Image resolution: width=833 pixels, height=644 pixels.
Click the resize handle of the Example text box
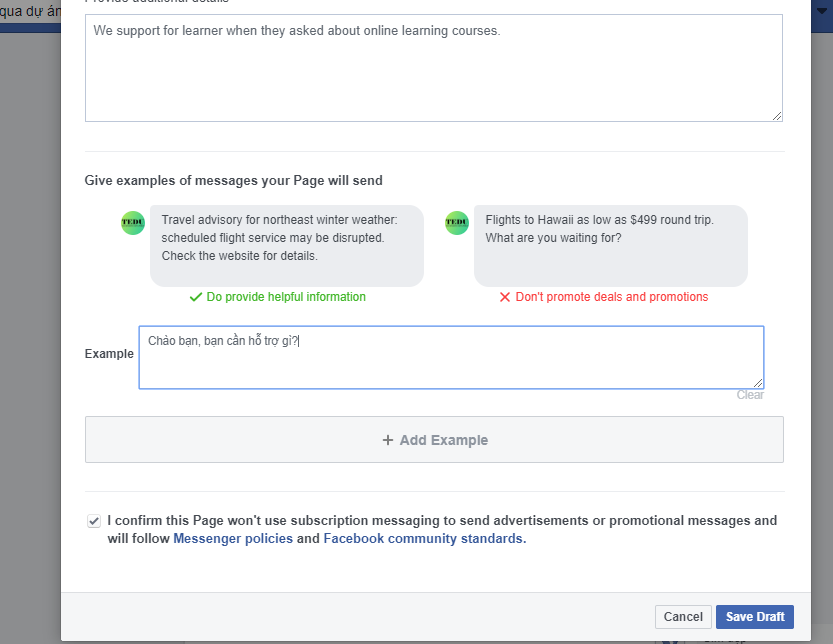758,382
